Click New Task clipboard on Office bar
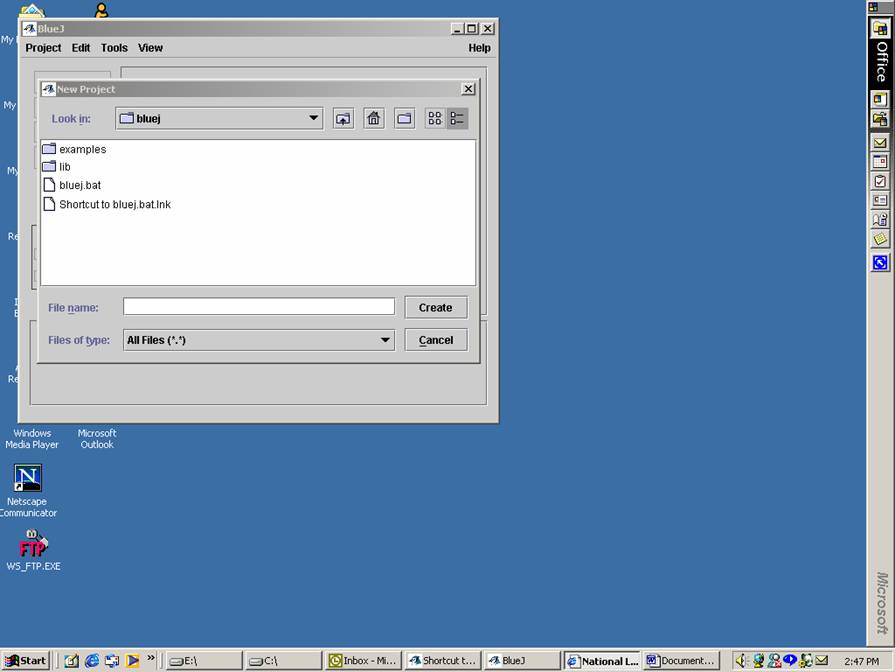 pyautogui.click(x=880, y=182)
